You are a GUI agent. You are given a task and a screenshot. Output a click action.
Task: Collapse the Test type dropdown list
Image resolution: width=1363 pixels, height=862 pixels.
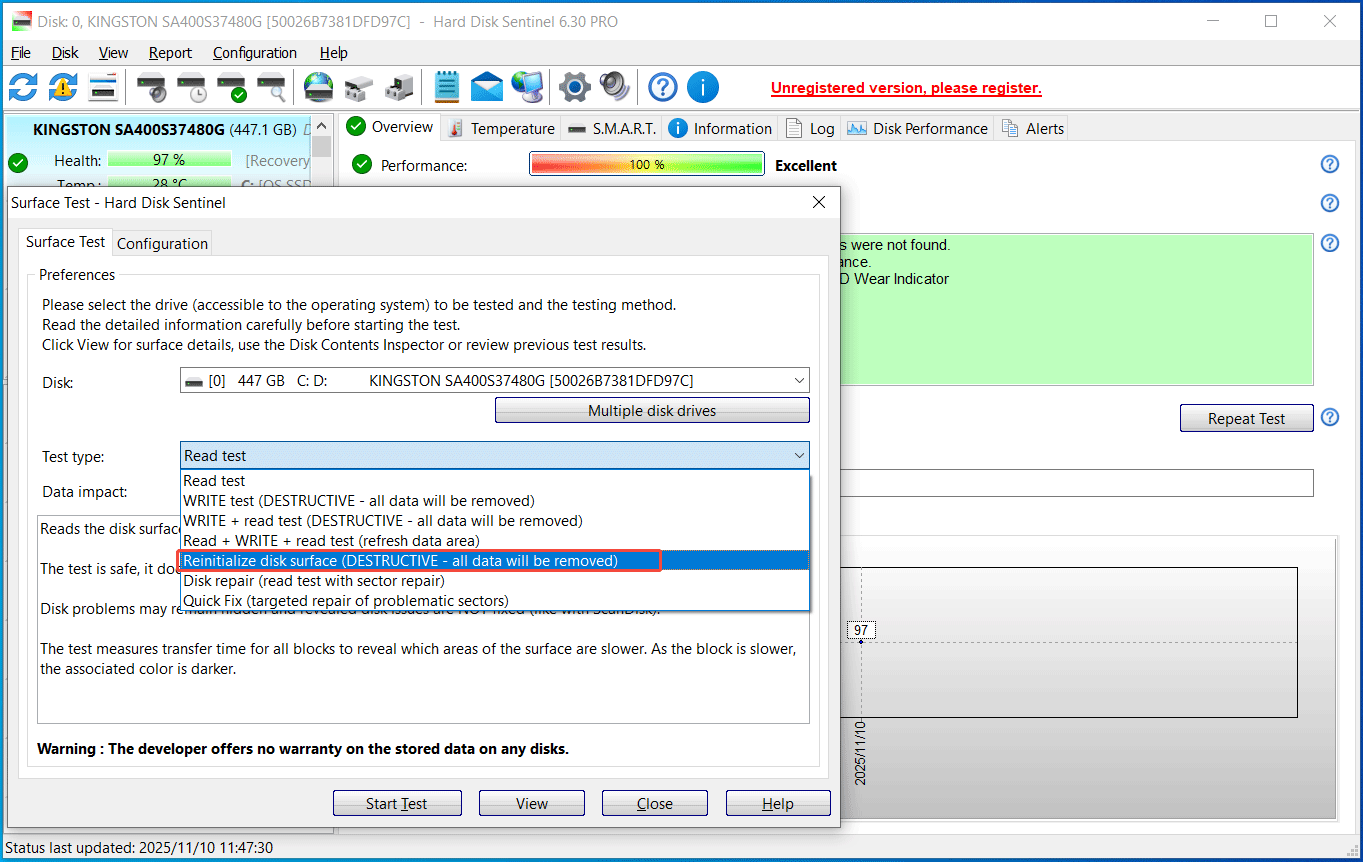pos(798,455)
